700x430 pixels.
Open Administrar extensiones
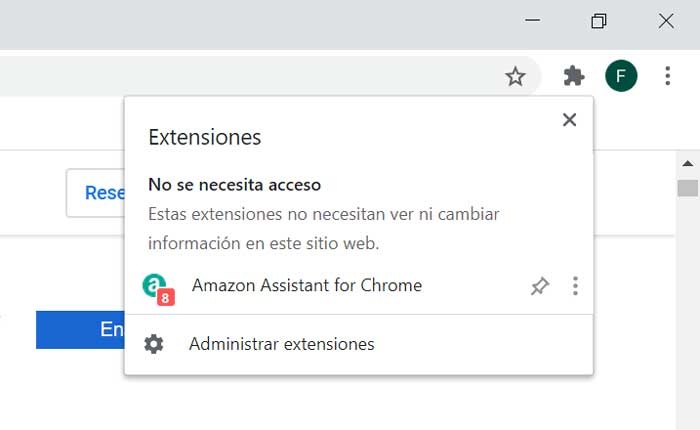(x=281, y=344)
